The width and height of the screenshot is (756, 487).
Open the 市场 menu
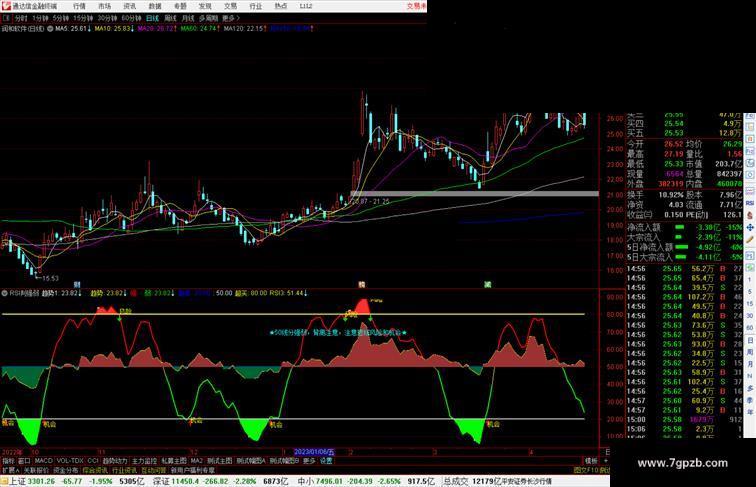[x=104, y=6]
